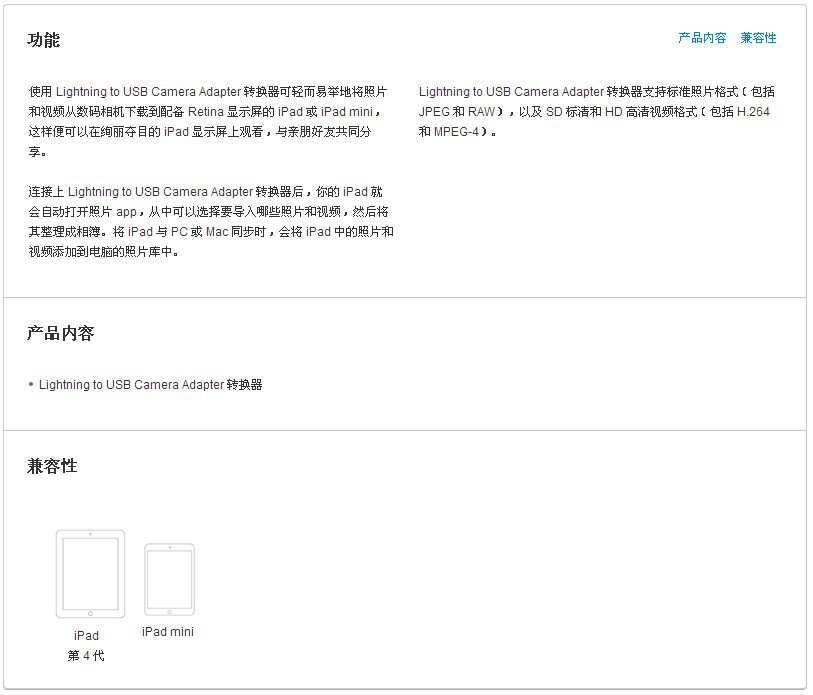Select the iPad 4th generation outline icon
This screenshot has width=813, height=695.
(x=90, y=574)
